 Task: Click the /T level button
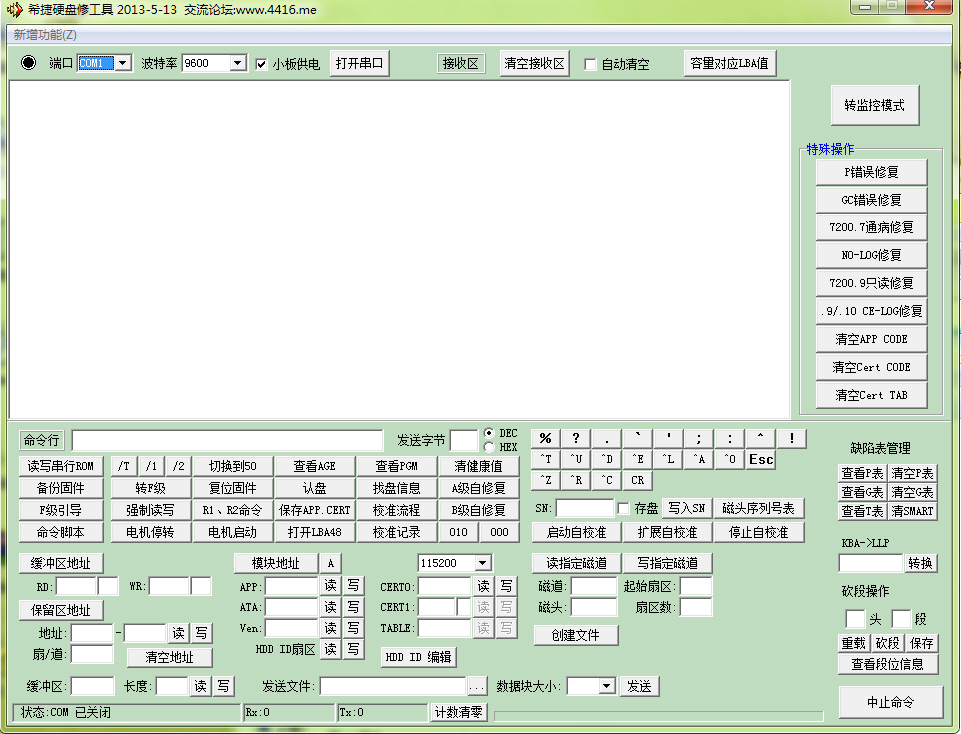[x=124, y=466]
